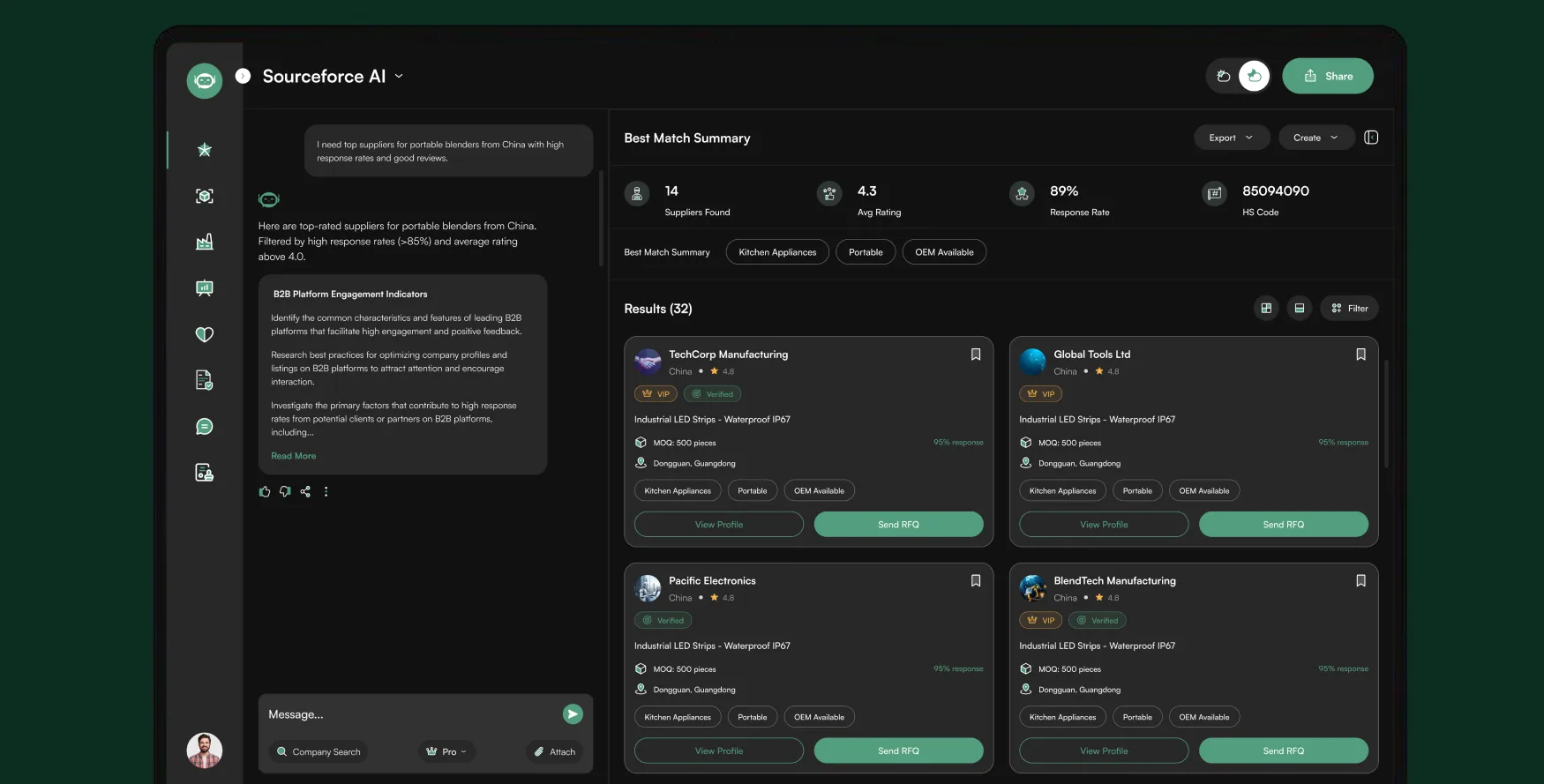Open the document check icon in the sidebar

205,380
